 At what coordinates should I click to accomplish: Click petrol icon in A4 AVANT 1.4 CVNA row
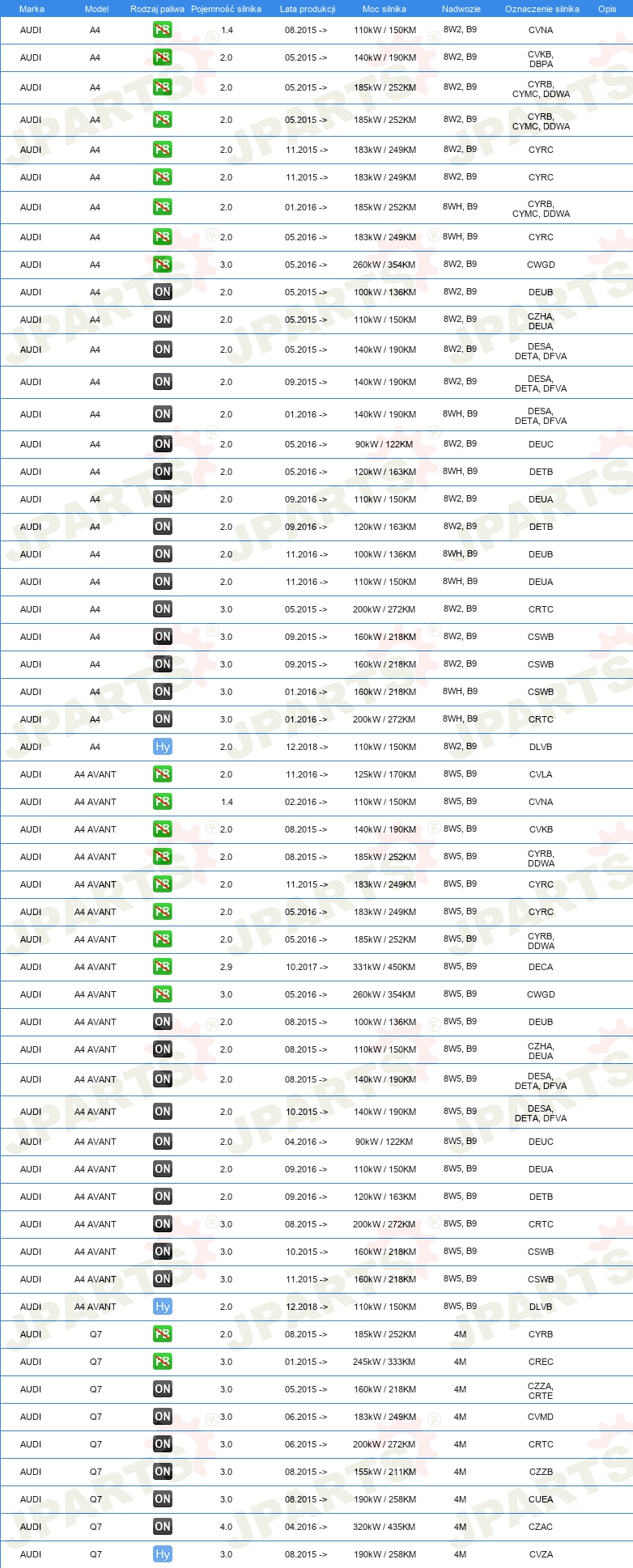(163, 802)
